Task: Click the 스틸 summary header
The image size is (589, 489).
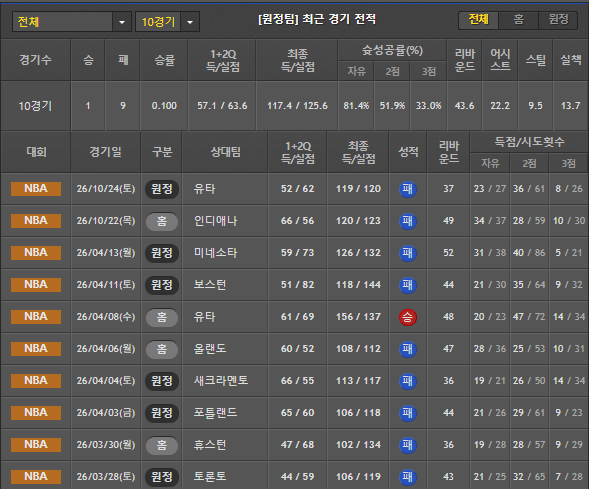Action: (535, 60)
